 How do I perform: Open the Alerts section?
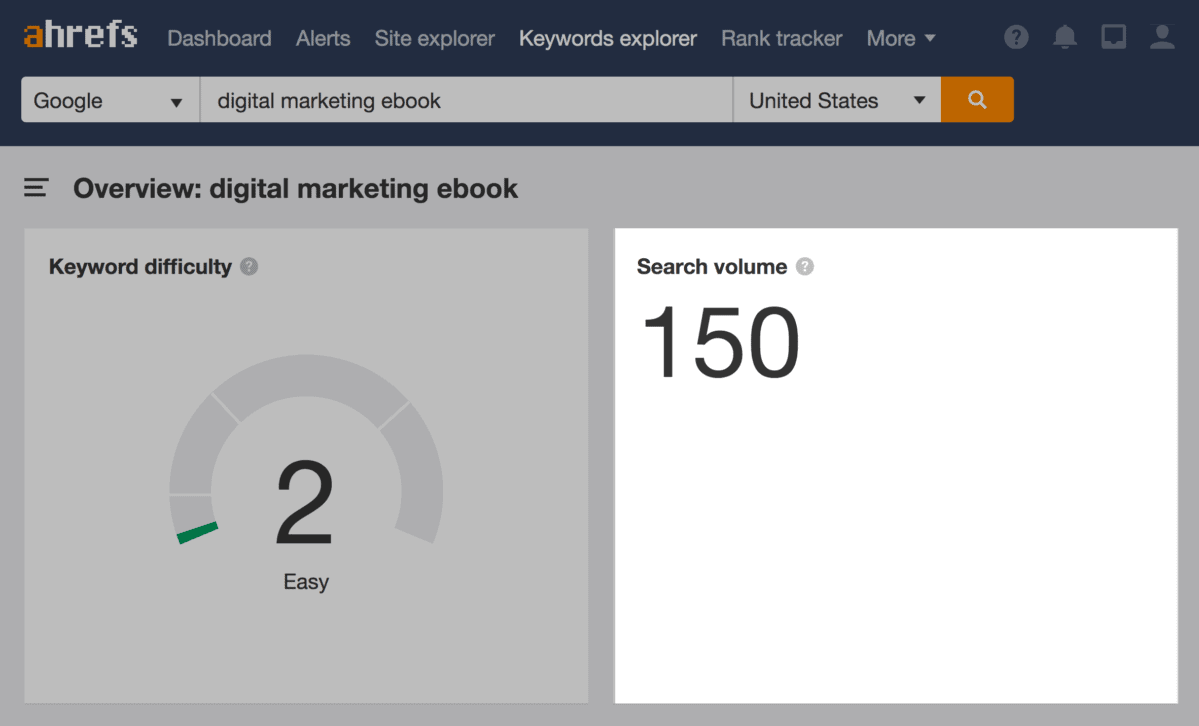(323, 38)
